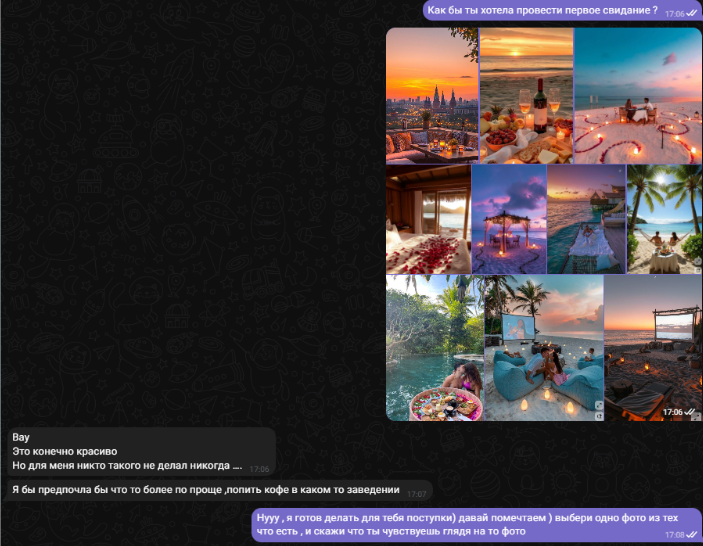Open the bedroom with rose petals photo
The width and height of the screenshot is (703, 546).
(x=427, y=219)
